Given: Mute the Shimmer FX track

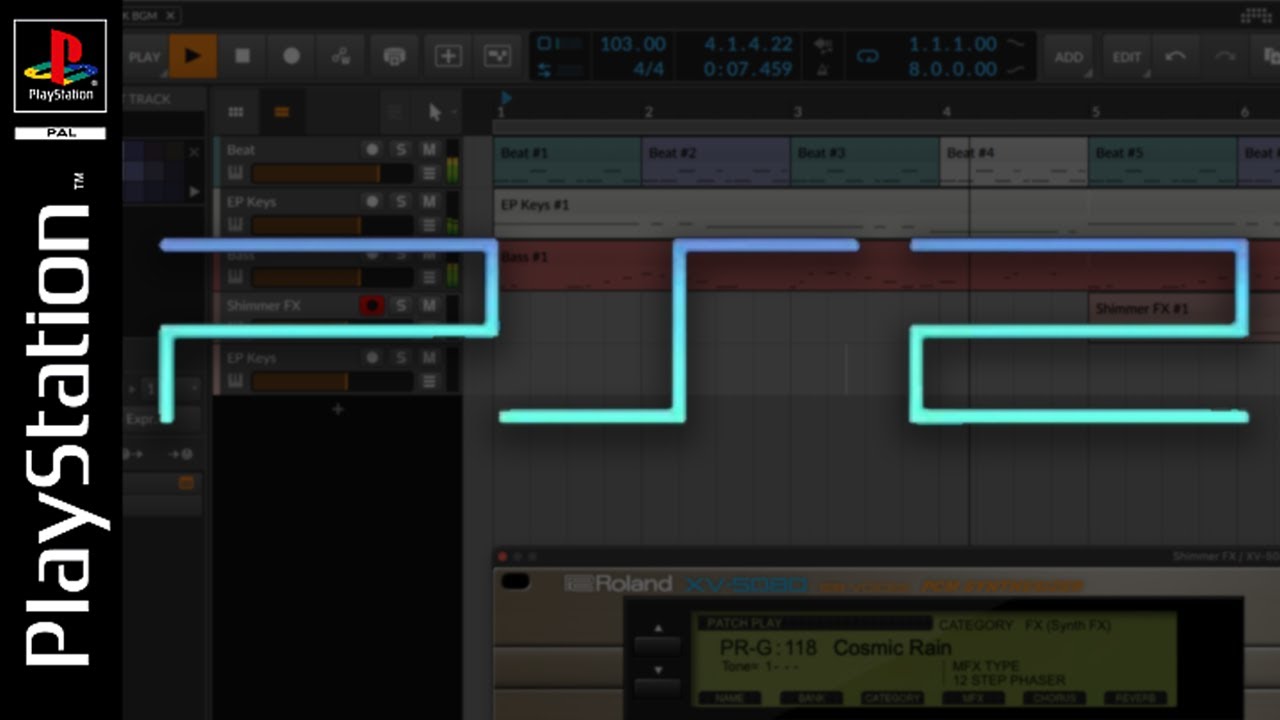Looking at the screenshot, I should [x=429, y=305].
